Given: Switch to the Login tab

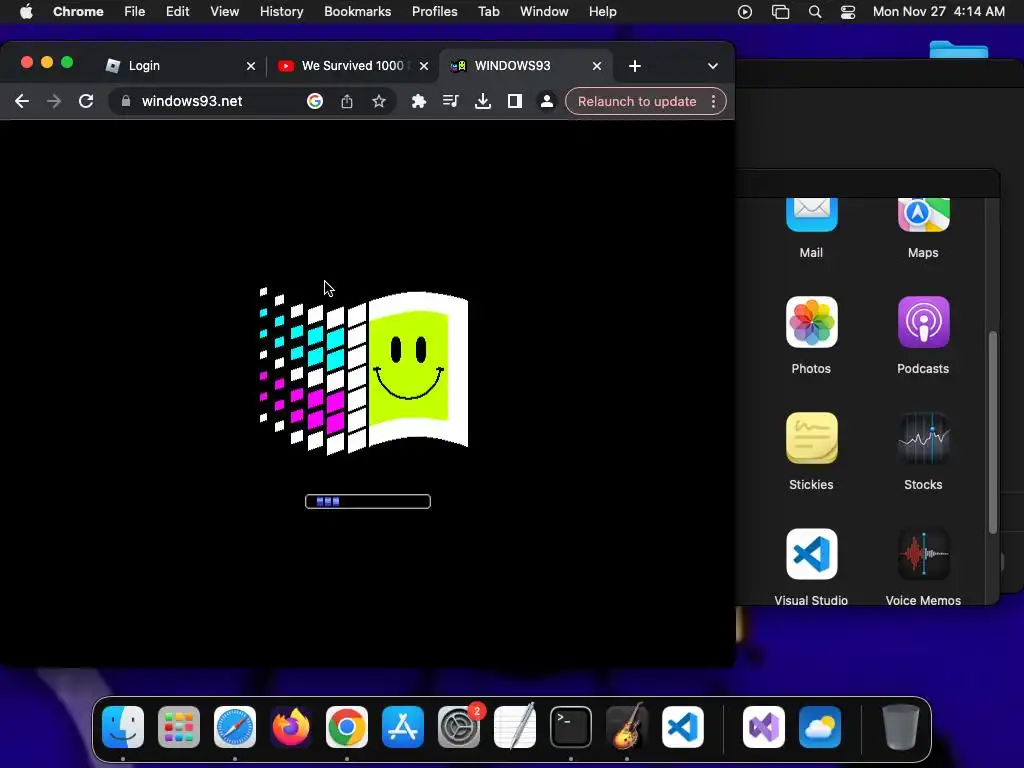Looking at the screenshot, I should point(180,65).
